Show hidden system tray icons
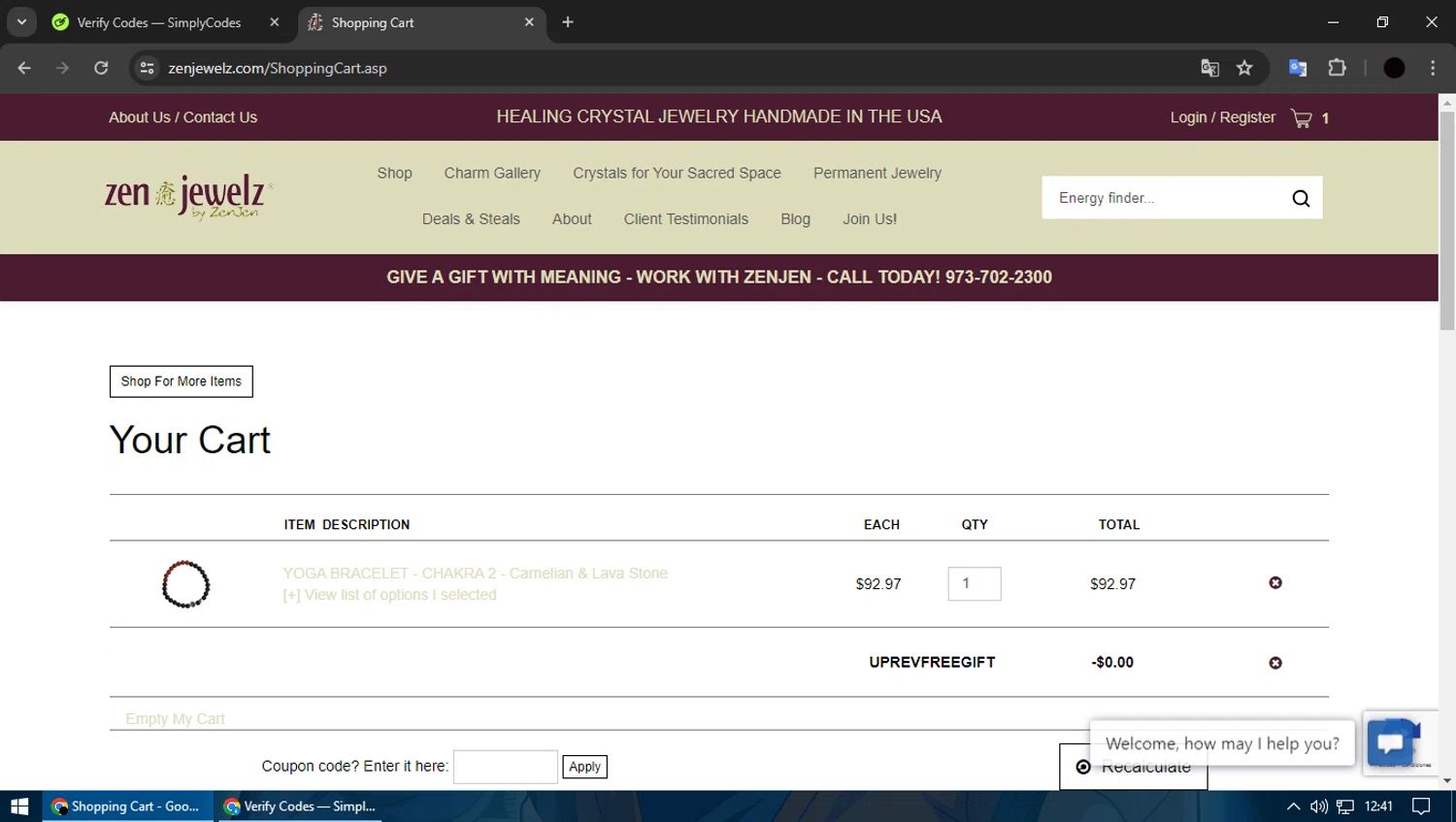The width and height of the screenshot is (1456, 822). click(x=1293, y=806)
